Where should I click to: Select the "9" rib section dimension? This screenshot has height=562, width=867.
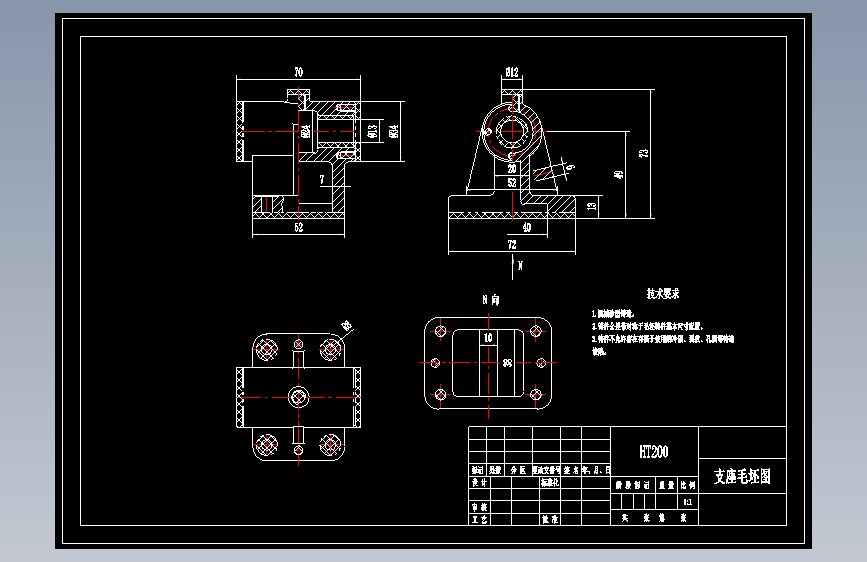(x=570, y=166)
